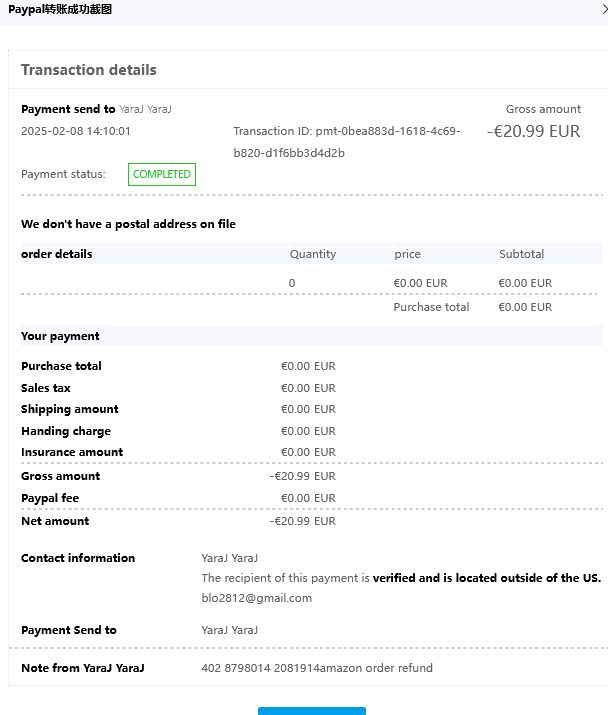Click the Paypal fee row label

tap(50, 498)
